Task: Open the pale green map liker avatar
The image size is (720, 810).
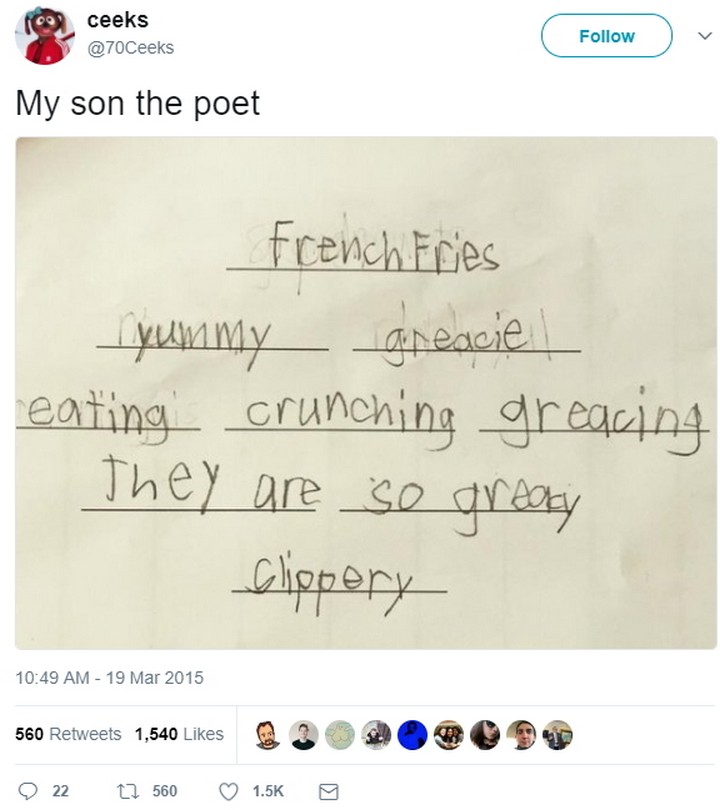Action: tap(340, 735)
